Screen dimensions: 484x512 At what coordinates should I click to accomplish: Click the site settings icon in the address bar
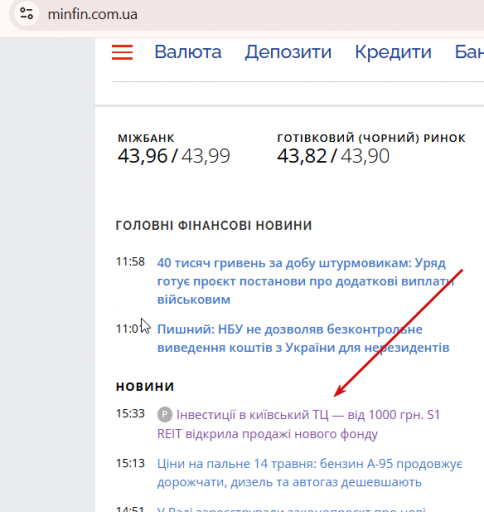tap(26, 14)
